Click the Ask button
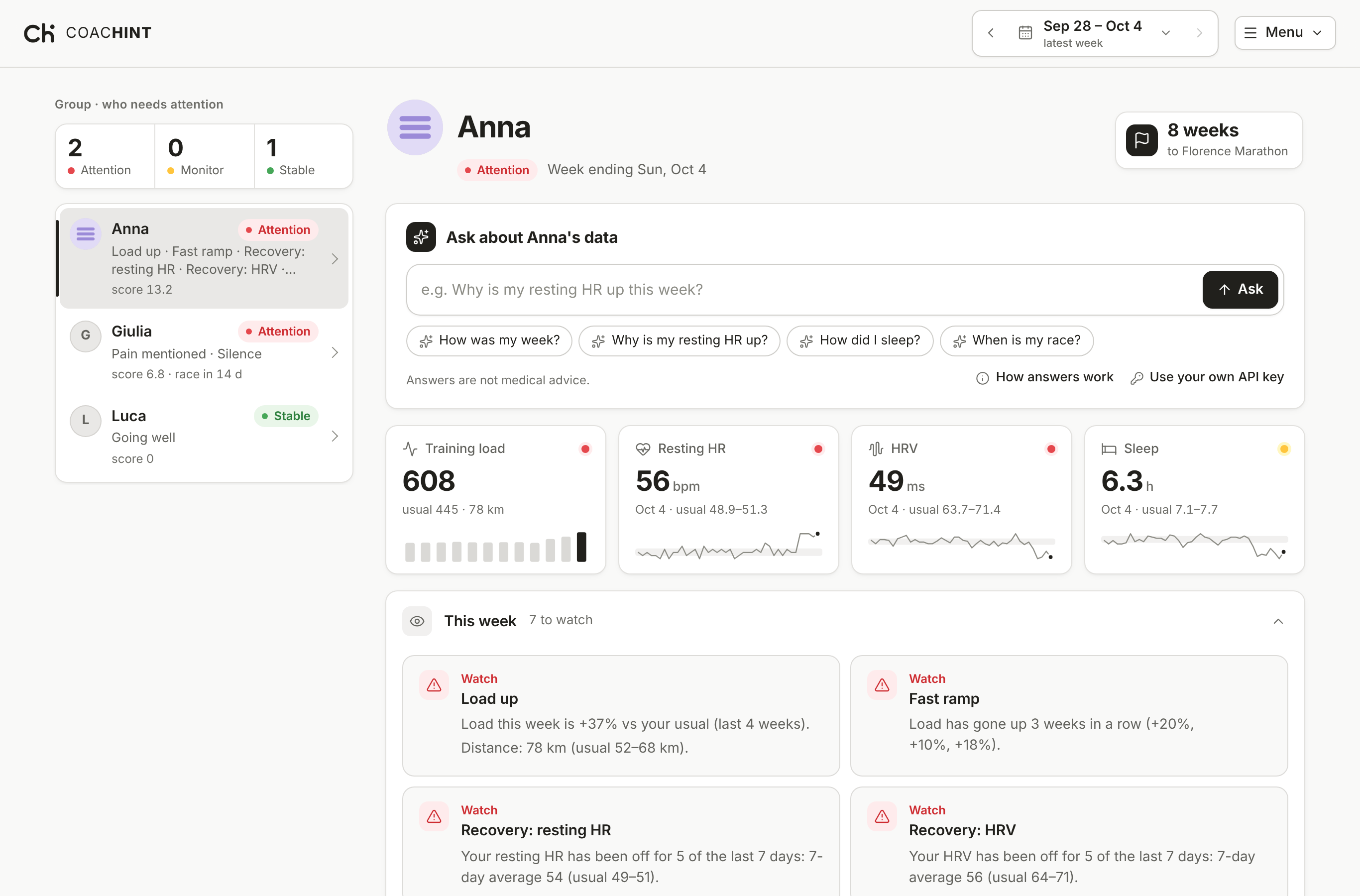 point(1240,289)
